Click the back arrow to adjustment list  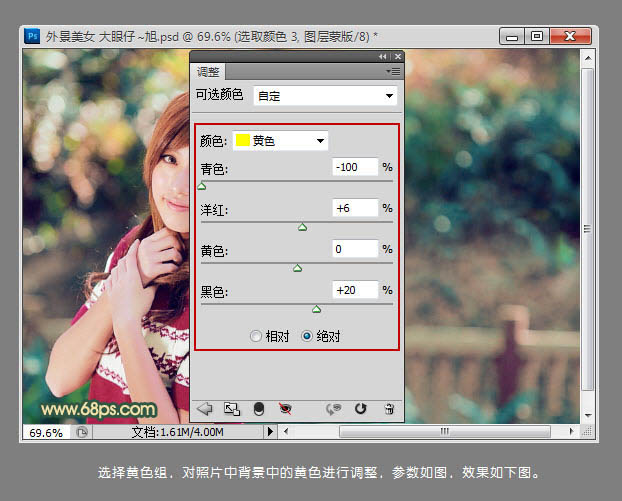[205, 408]
